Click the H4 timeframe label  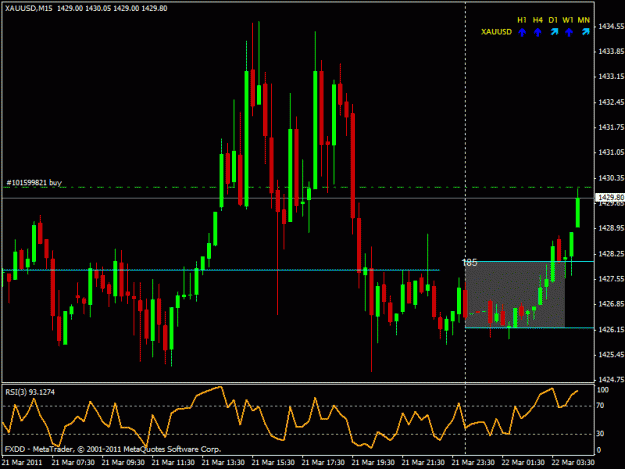(x=538, y=20)
